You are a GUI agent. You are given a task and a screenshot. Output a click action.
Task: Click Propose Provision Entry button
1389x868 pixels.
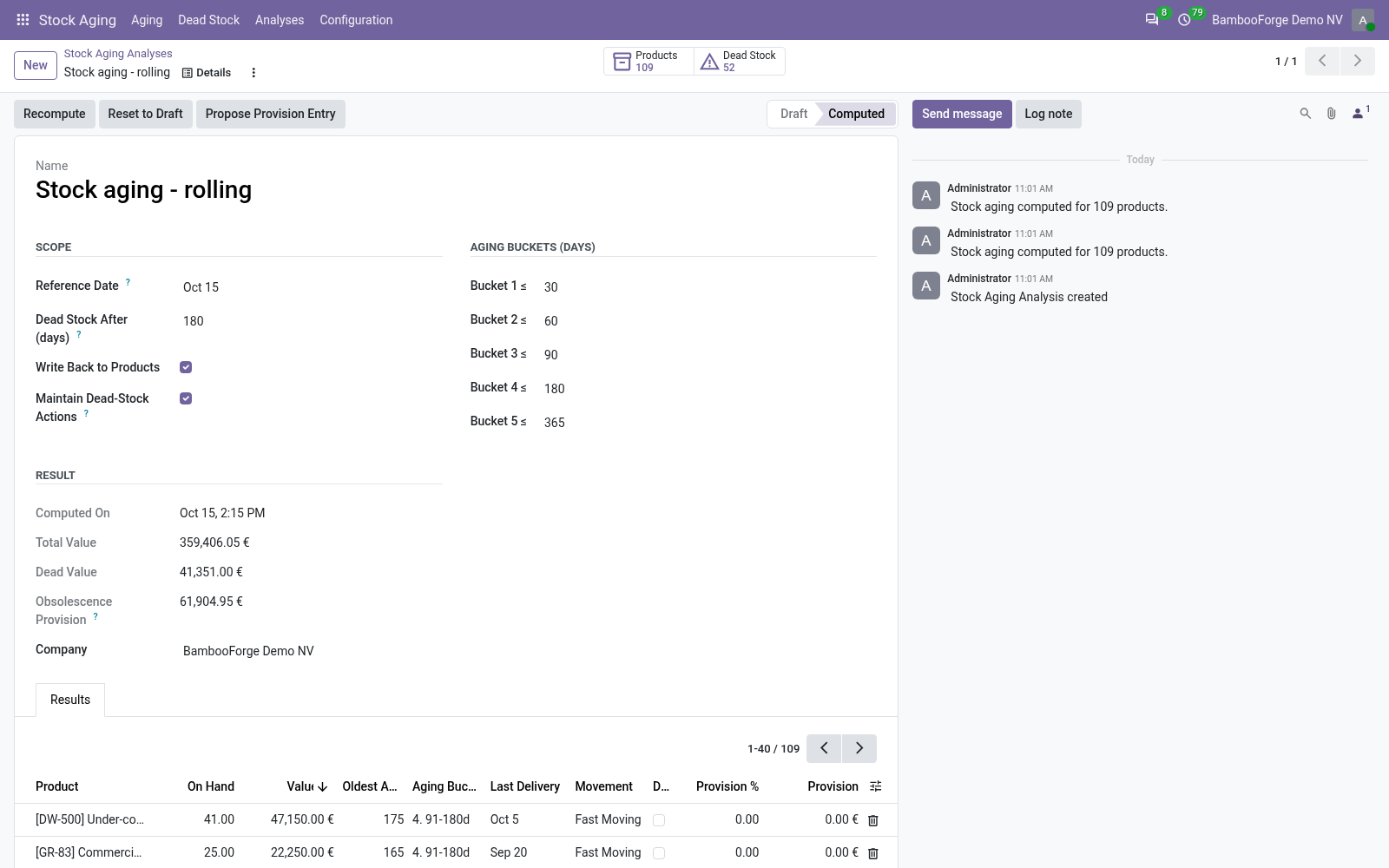(271, 114)
